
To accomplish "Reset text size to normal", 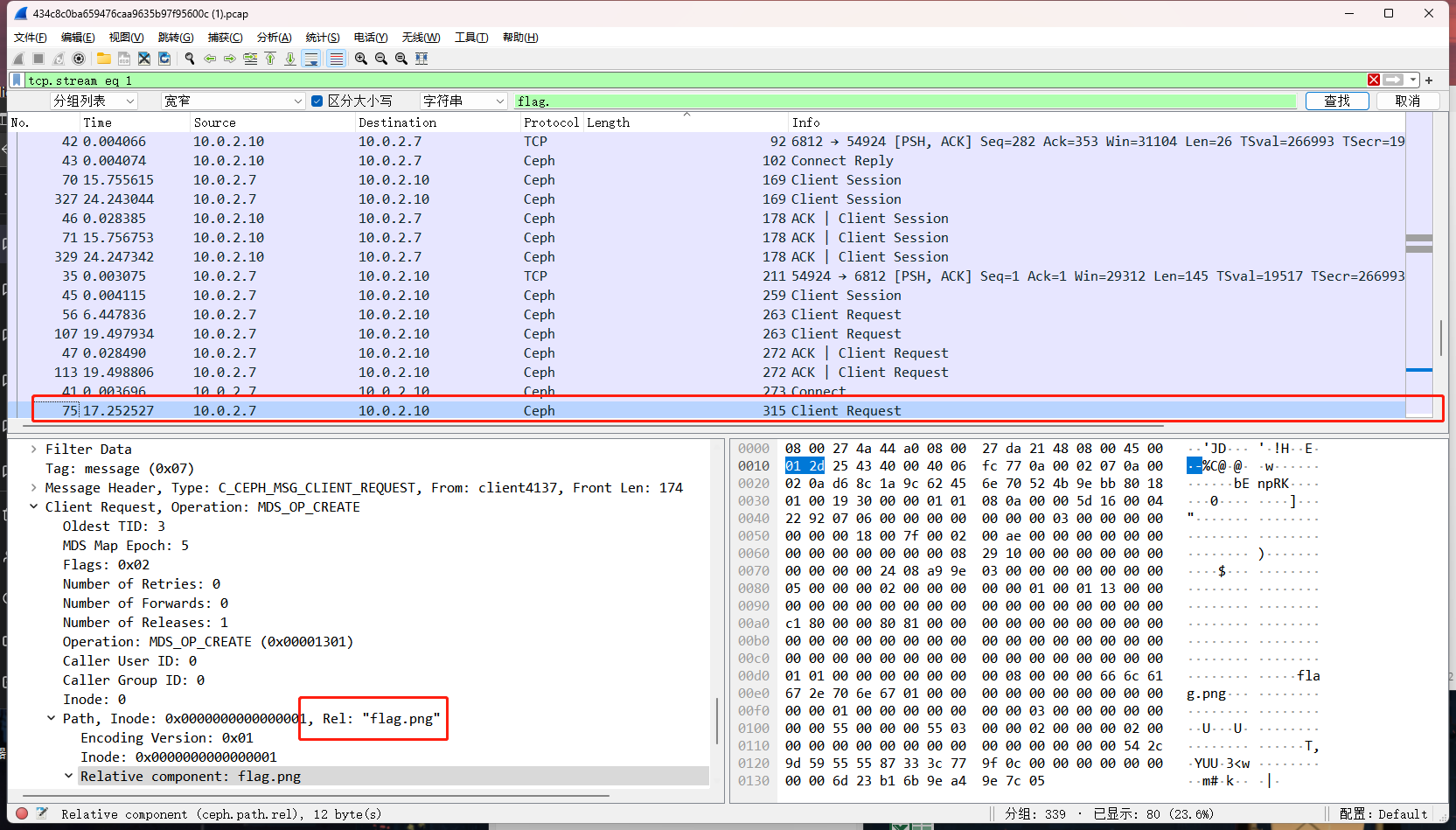I will 401,59.
